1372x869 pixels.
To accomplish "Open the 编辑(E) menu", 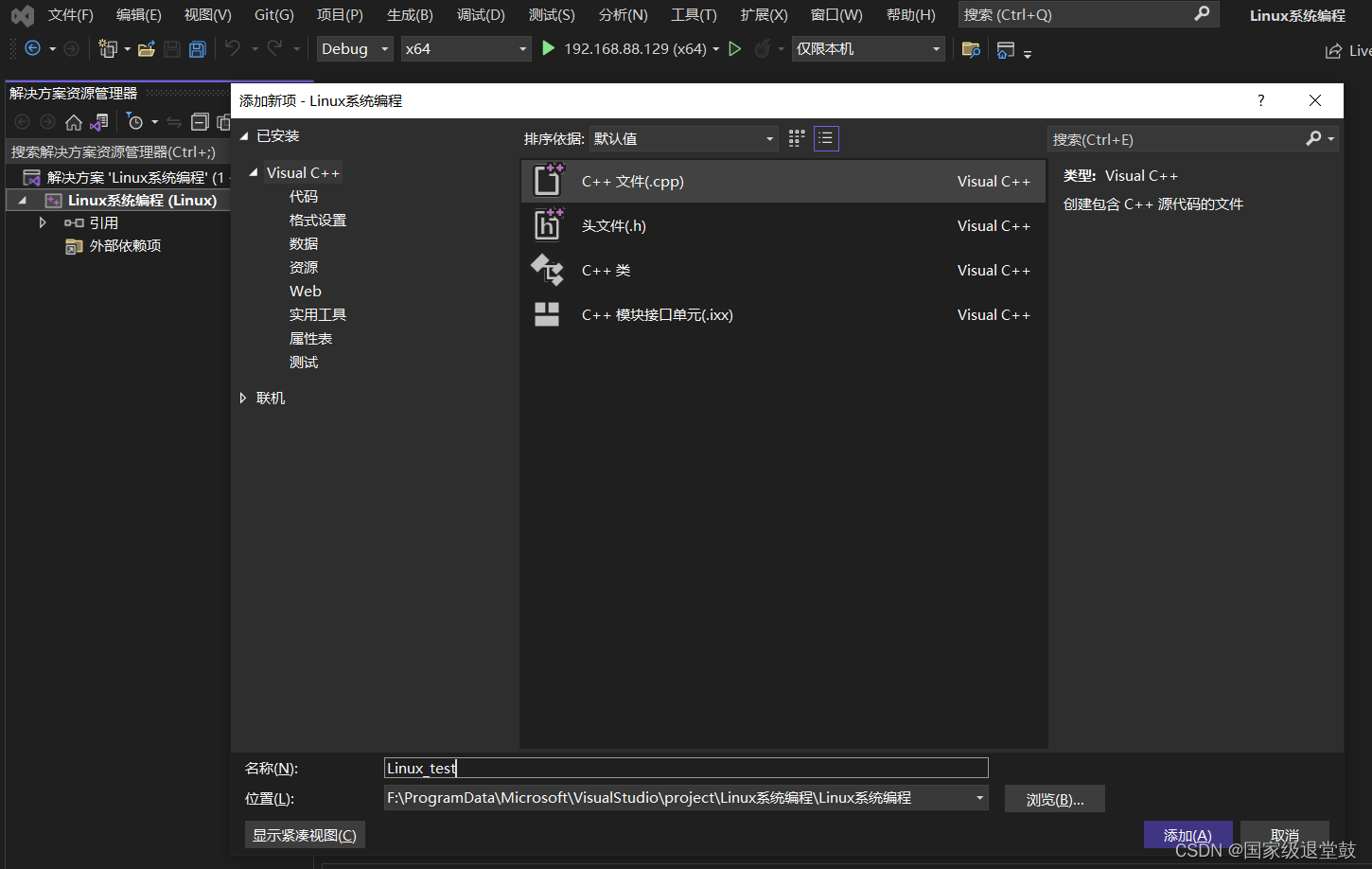I will point(139,15).
